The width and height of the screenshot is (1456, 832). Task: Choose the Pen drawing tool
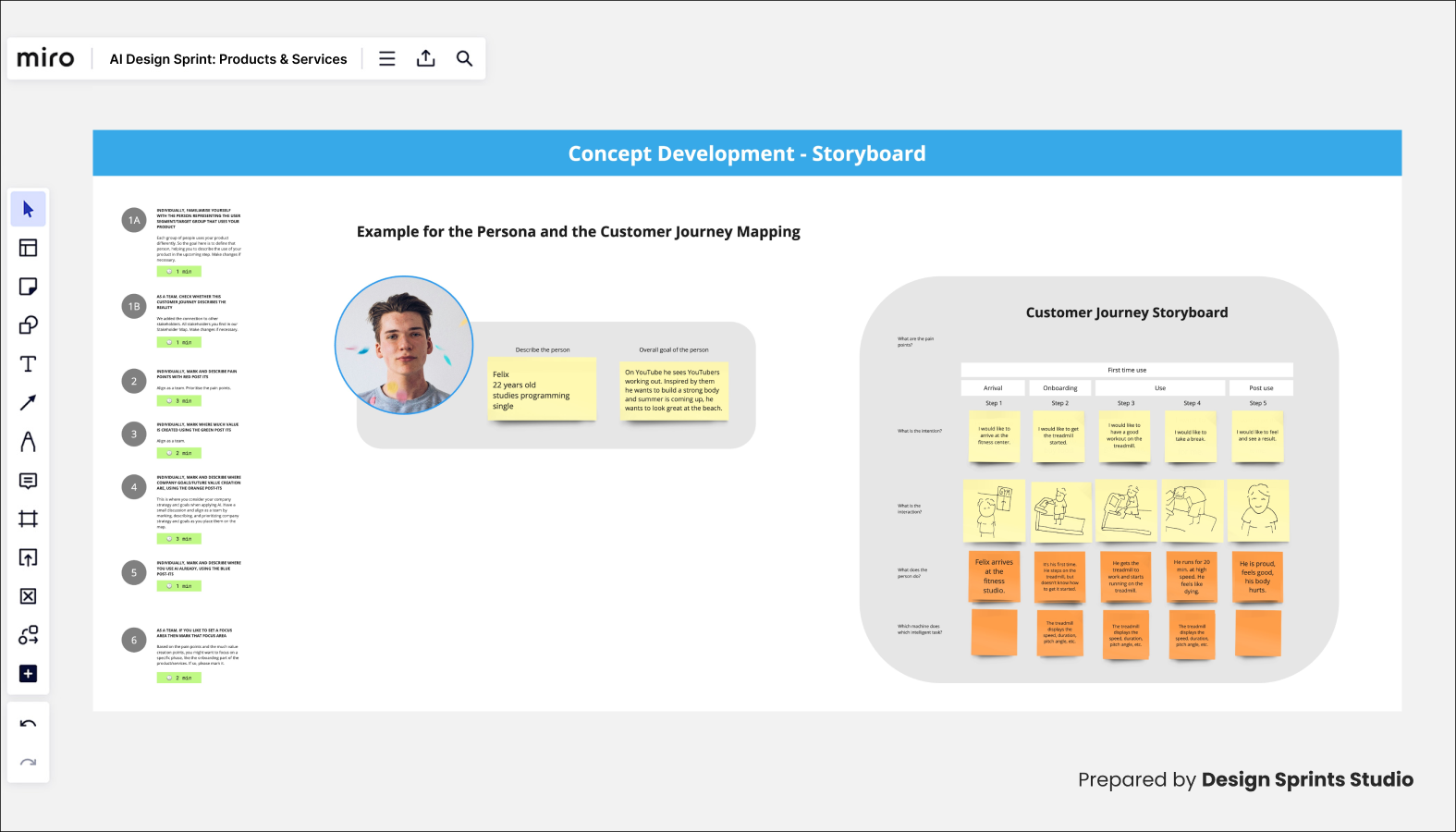click(28, 442)
